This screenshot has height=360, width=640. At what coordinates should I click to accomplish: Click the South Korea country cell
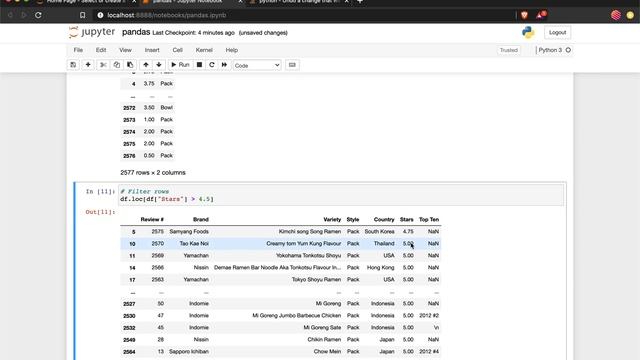(380, 231)
